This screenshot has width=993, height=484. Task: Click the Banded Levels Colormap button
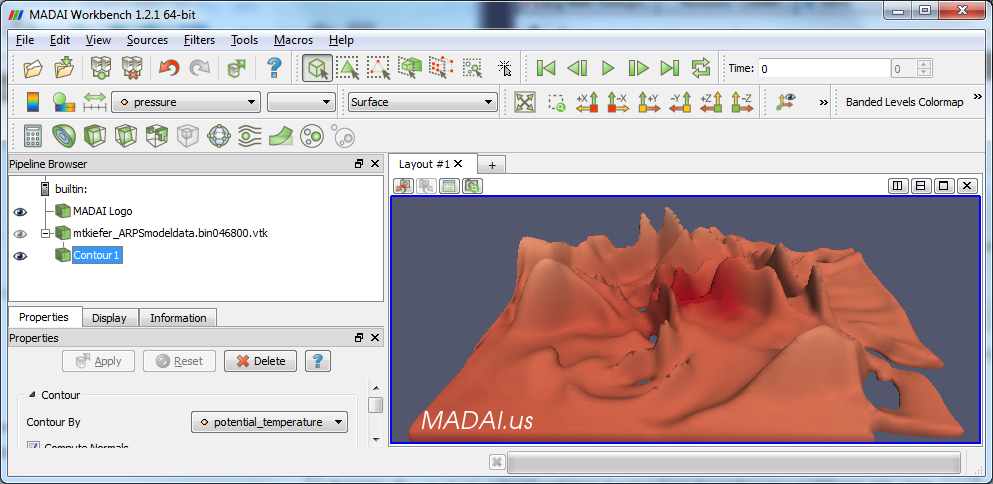pos(904,102)
